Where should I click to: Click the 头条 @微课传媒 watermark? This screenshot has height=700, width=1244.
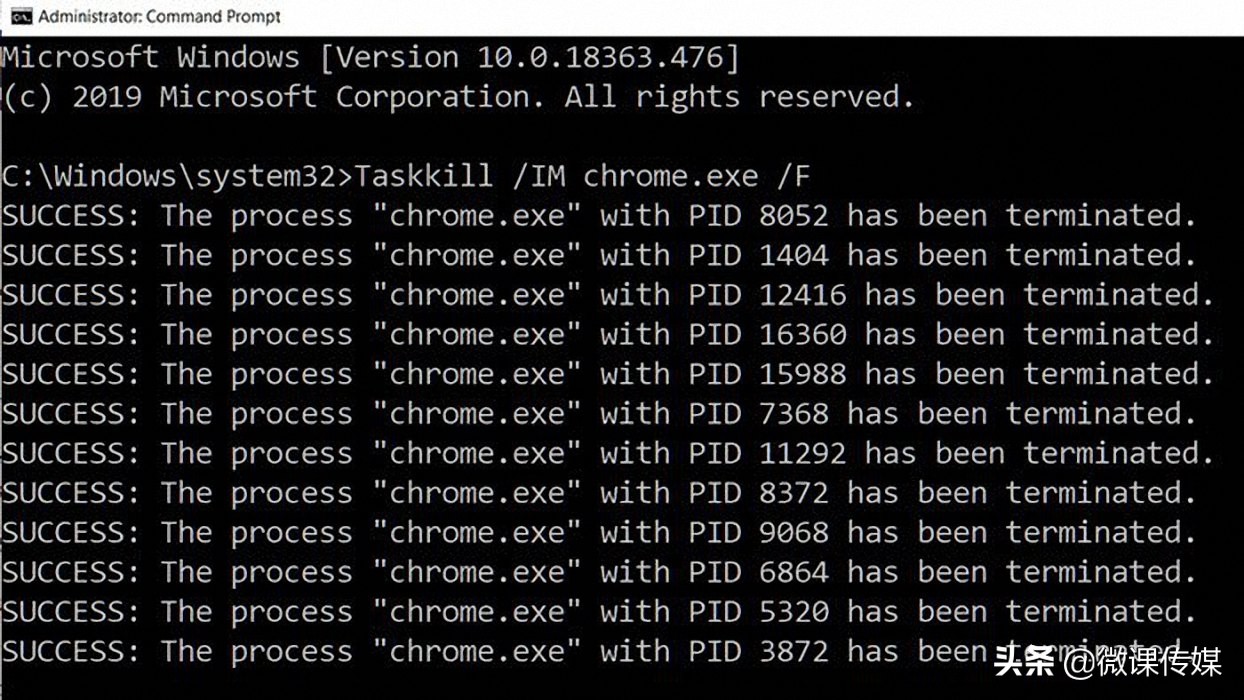coord(1107,661)
